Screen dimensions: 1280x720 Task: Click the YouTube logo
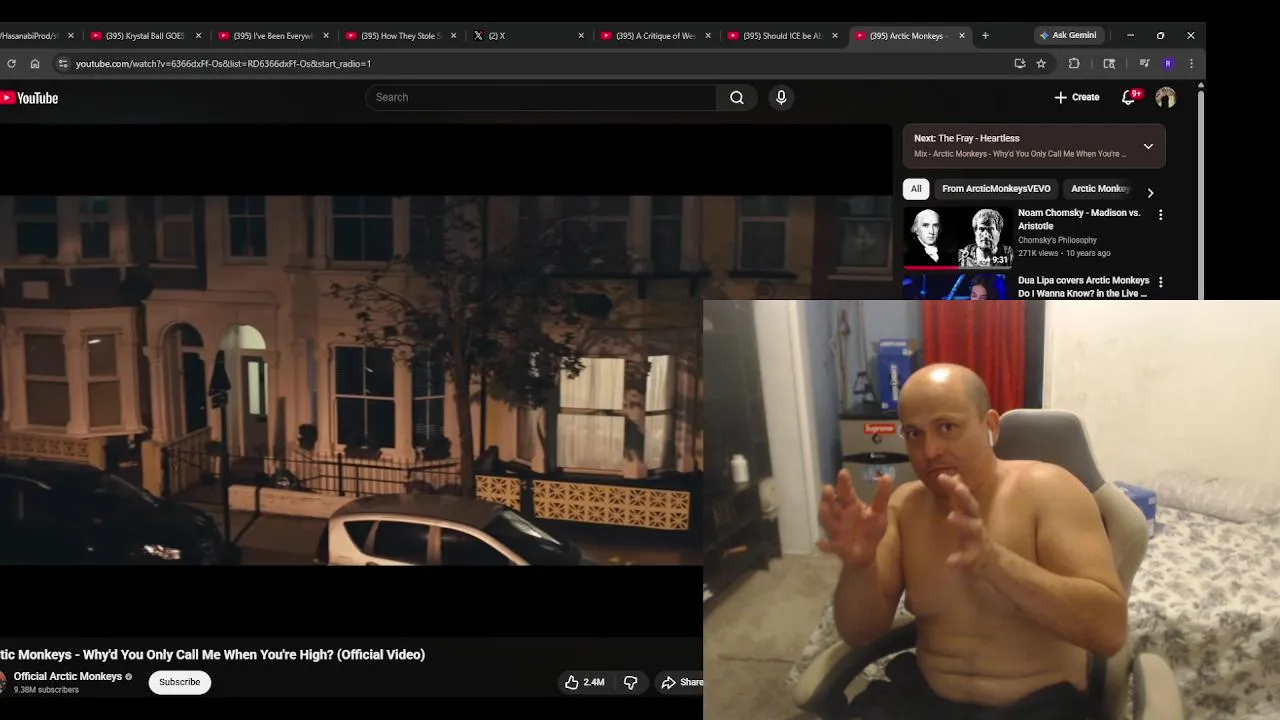click(x=29, y=98)
